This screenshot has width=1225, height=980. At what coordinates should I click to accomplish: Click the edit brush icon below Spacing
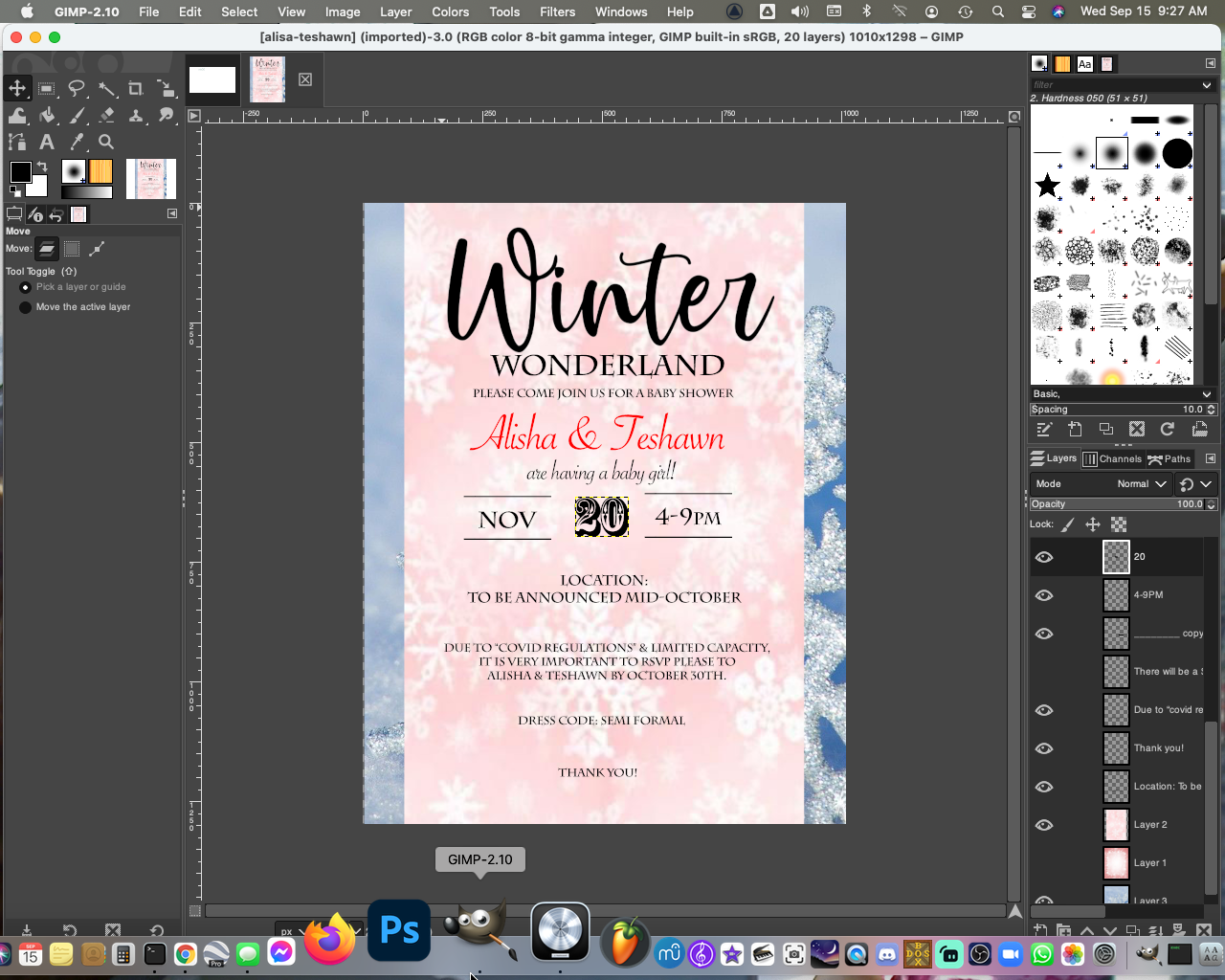1044,429
